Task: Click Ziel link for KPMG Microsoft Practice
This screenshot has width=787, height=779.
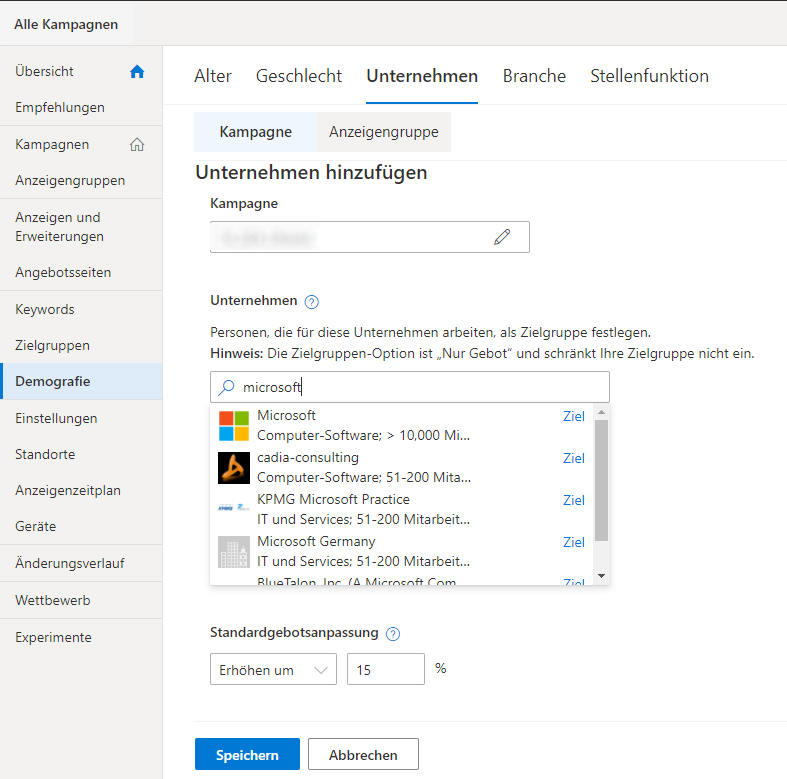Action: [x=574, y=500]
